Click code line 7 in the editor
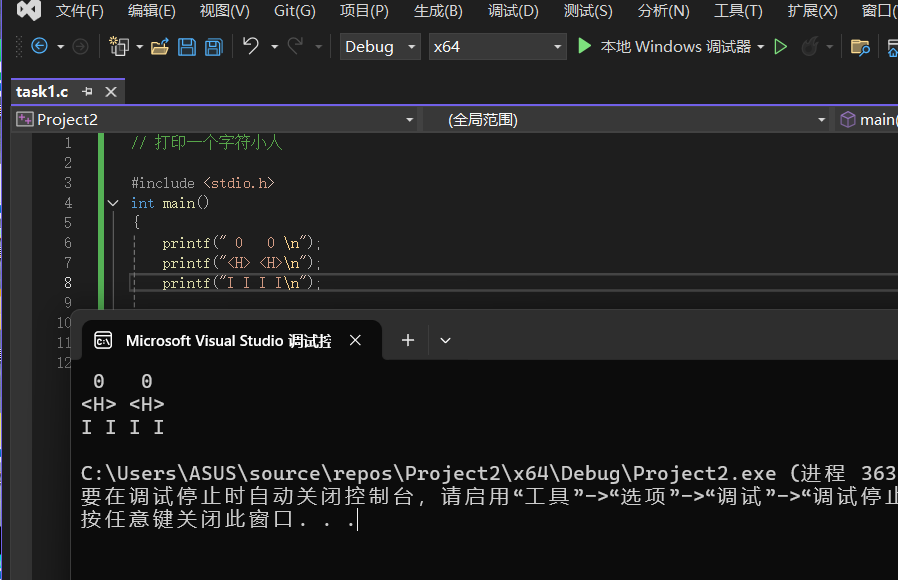Image resolution: width=898 pixels, height=580 pixels. (x=240, y=263)
